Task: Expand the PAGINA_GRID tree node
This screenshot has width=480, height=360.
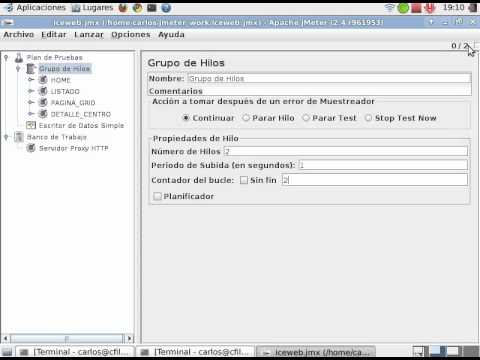Action: coord(31,102)
